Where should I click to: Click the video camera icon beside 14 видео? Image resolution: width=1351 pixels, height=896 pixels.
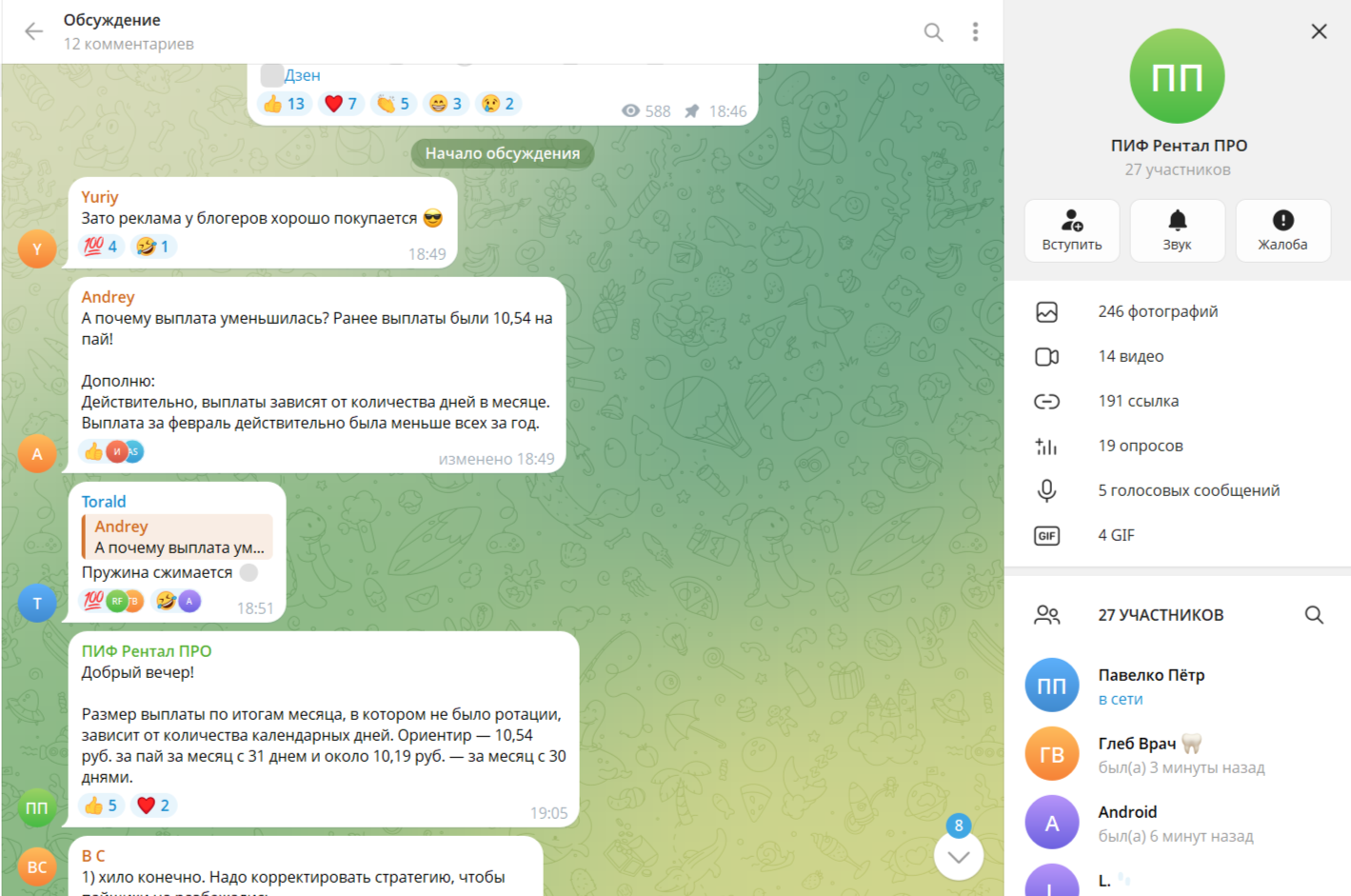coord(1046,356)
